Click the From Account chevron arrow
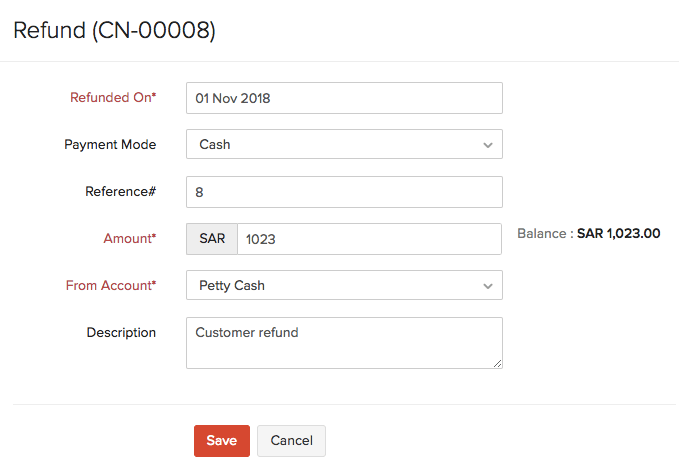 click(x=488, y=286)
